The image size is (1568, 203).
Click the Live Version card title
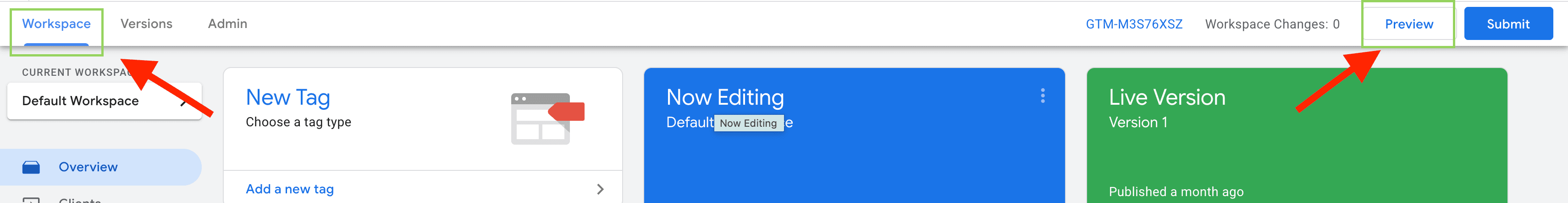1166,97
